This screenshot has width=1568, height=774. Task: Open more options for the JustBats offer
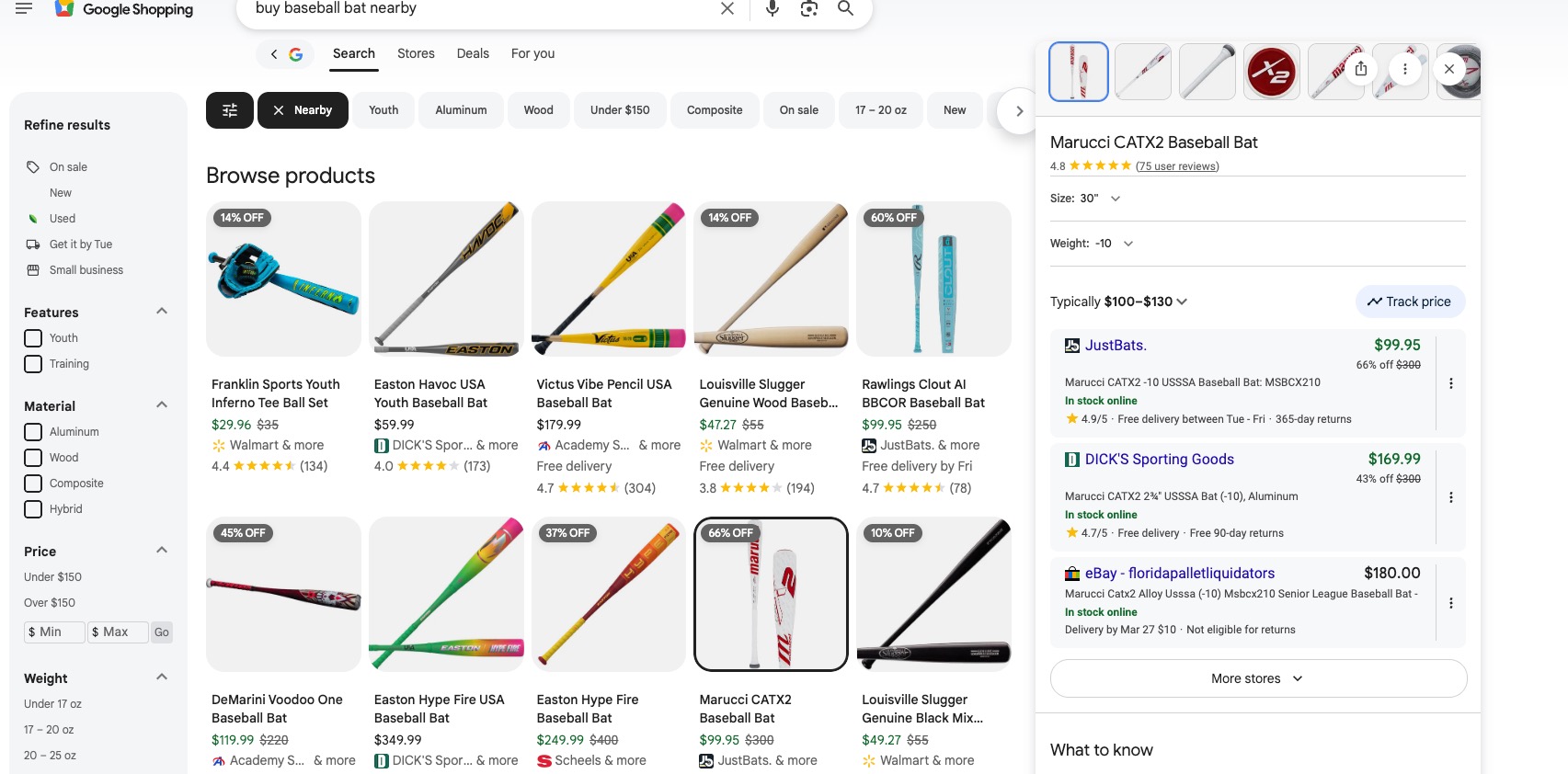[x=1451, y=383]
